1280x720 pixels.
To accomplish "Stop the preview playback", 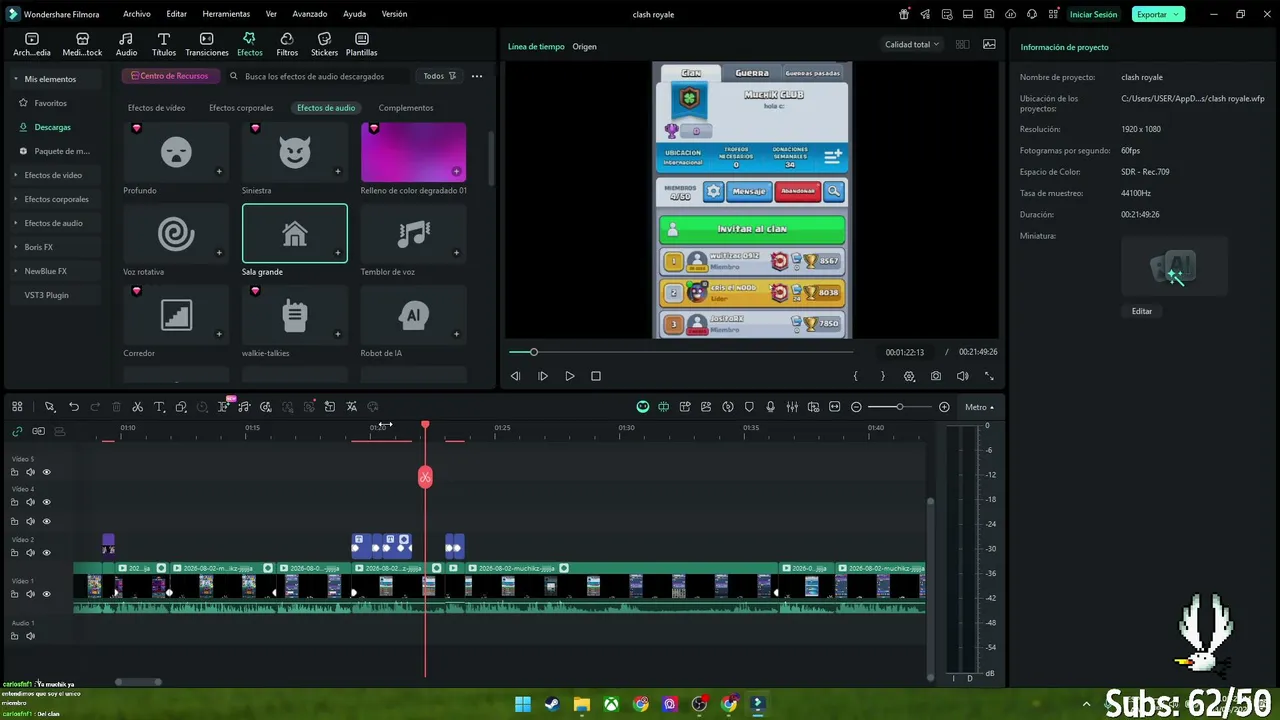I will [x=596, y=376].
